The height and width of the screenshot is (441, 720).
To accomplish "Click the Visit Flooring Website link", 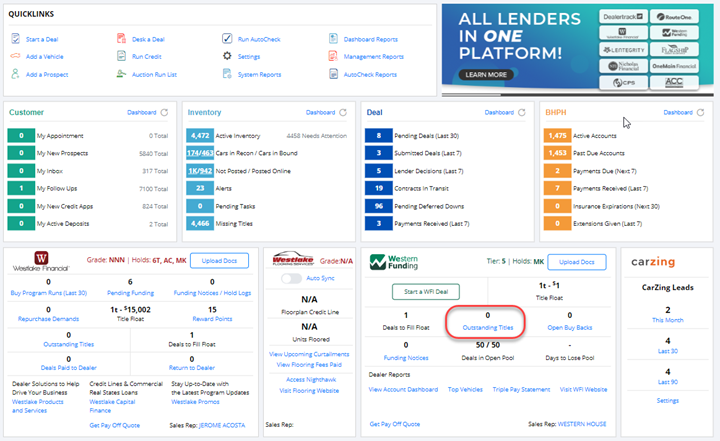I will 309,391.
